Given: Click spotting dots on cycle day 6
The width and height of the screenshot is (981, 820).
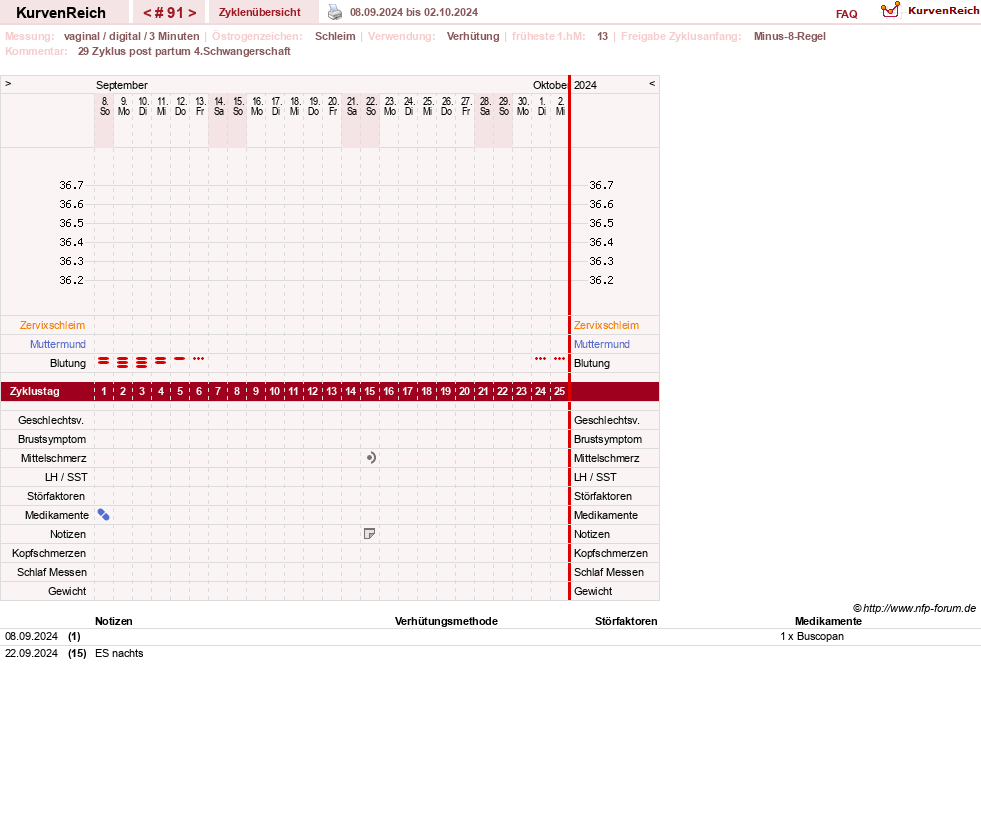Looking at the screenshot, I should point(198,358).
